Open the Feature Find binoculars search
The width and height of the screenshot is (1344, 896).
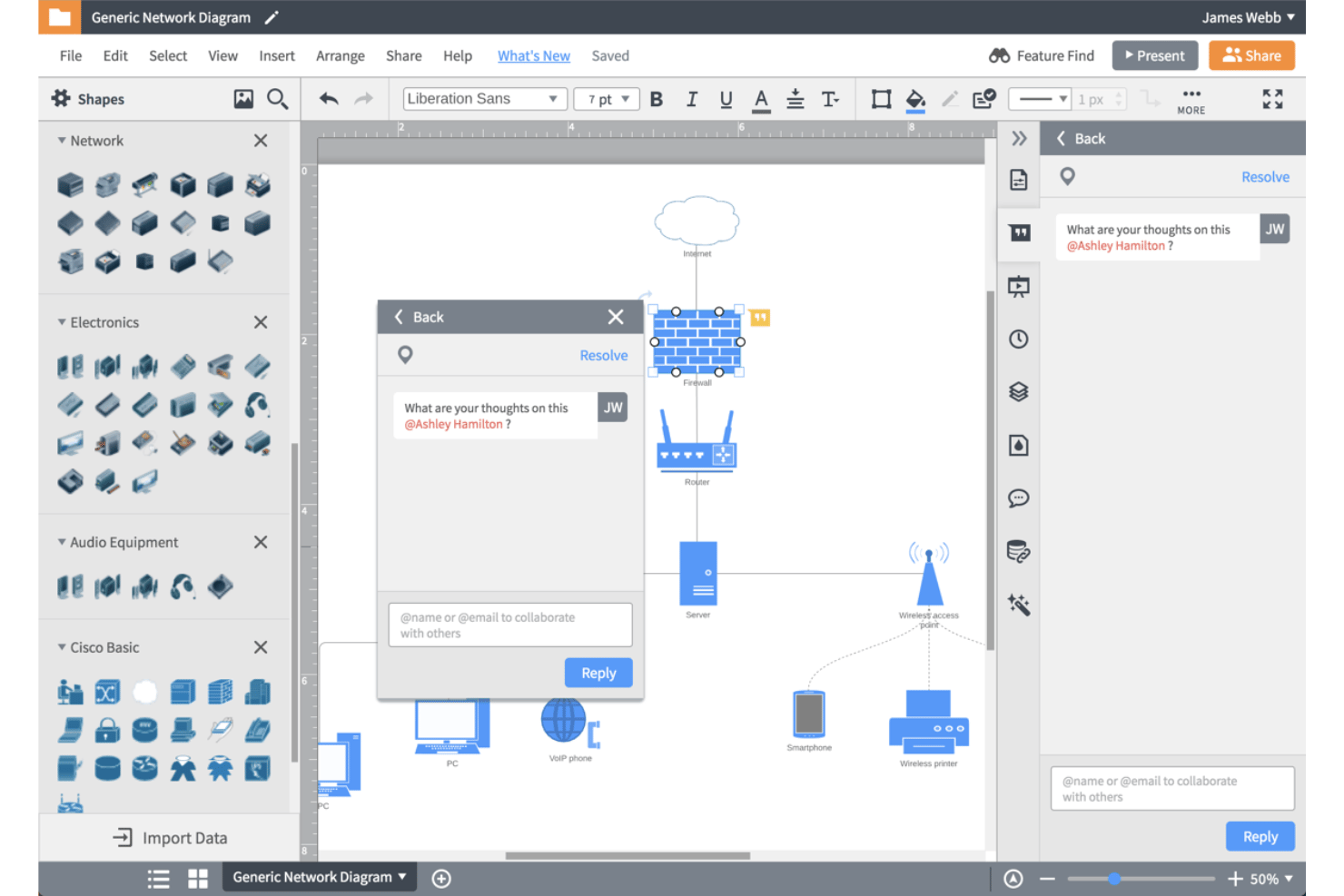(1042, 55)
